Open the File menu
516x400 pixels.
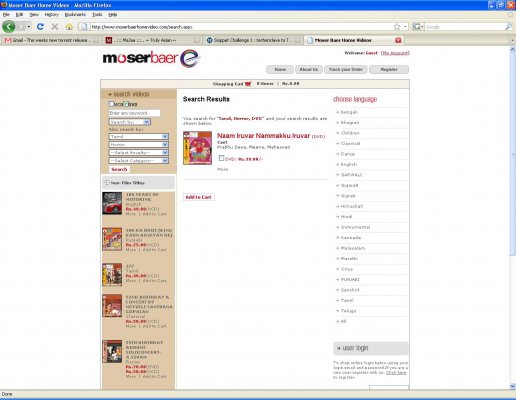pos(6,15)
